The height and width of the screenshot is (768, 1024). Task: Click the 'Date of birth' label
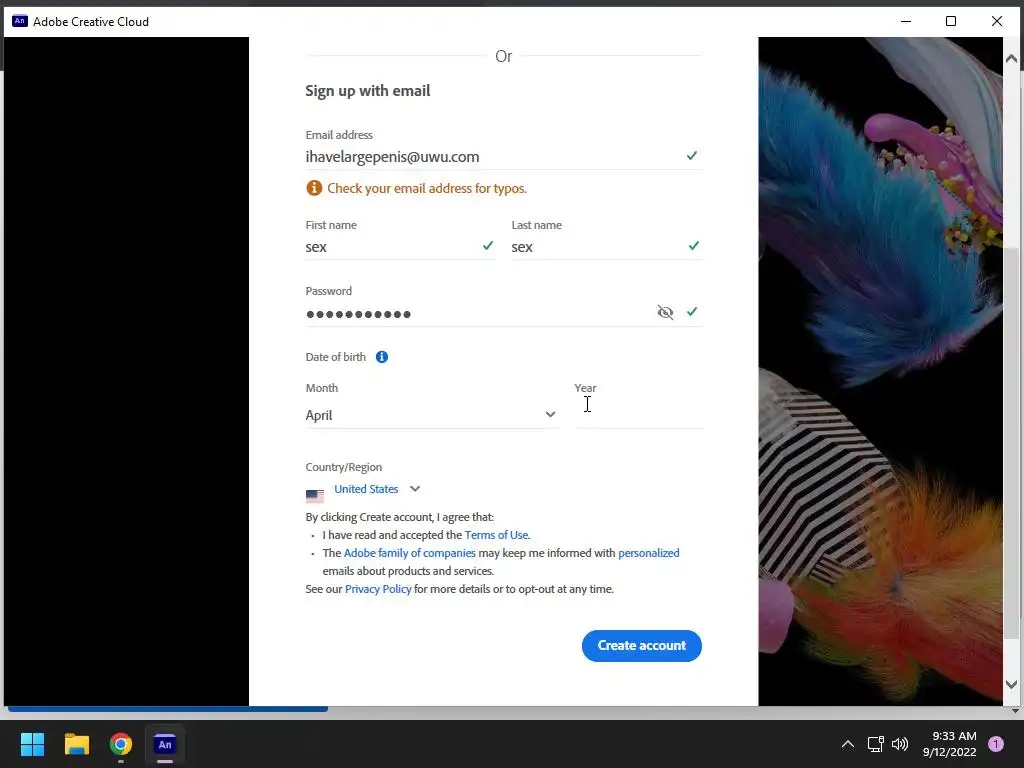[336, 357]
